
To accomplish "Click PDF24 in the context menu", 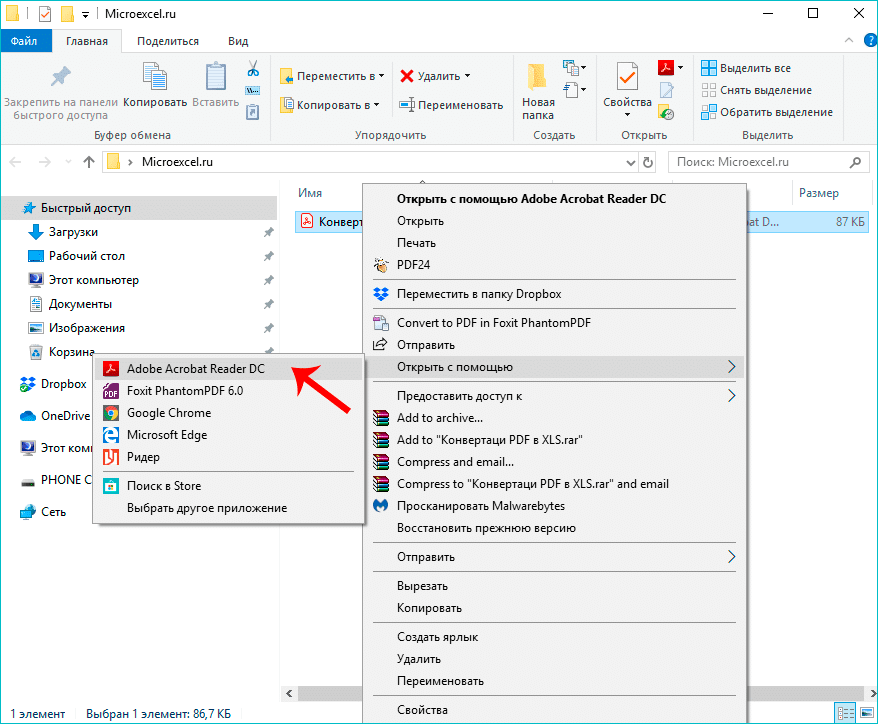I will 413,265.
